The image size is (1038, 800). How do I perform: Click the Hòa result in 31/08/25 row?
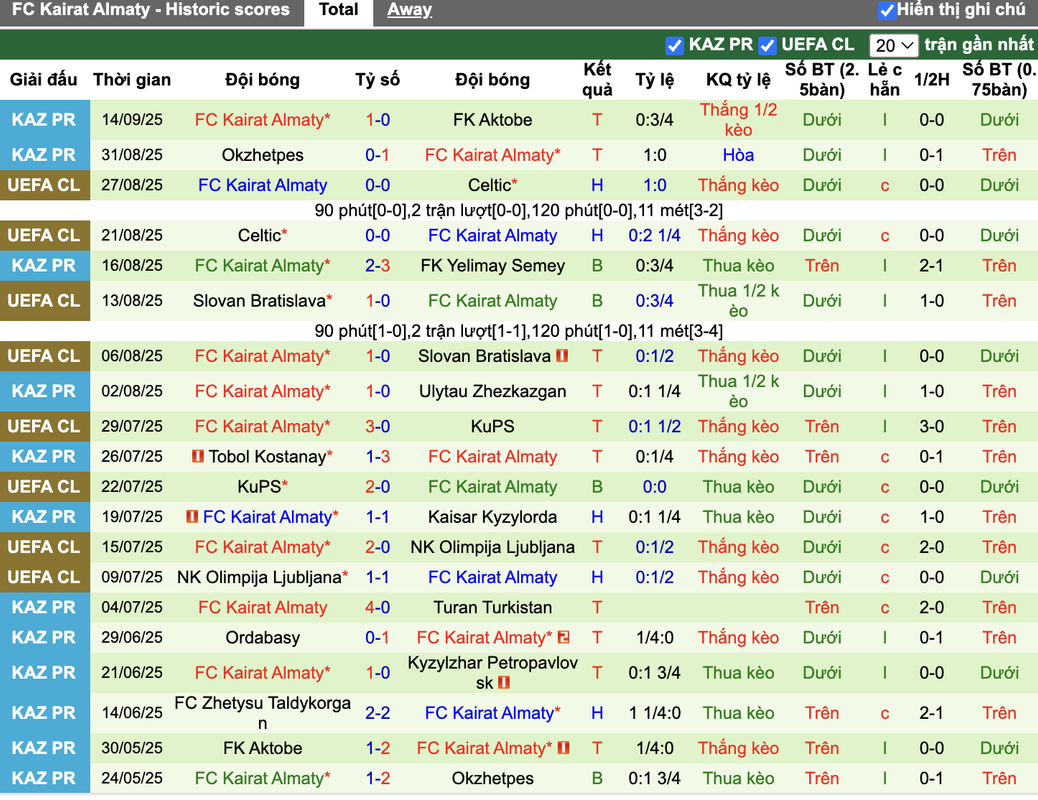click(x=738, y=155)
